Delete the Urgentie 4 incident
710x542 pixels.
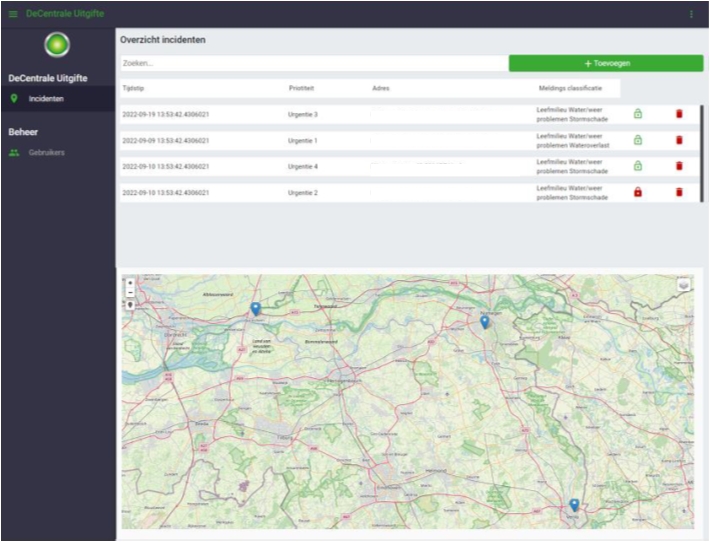point(679,166)
